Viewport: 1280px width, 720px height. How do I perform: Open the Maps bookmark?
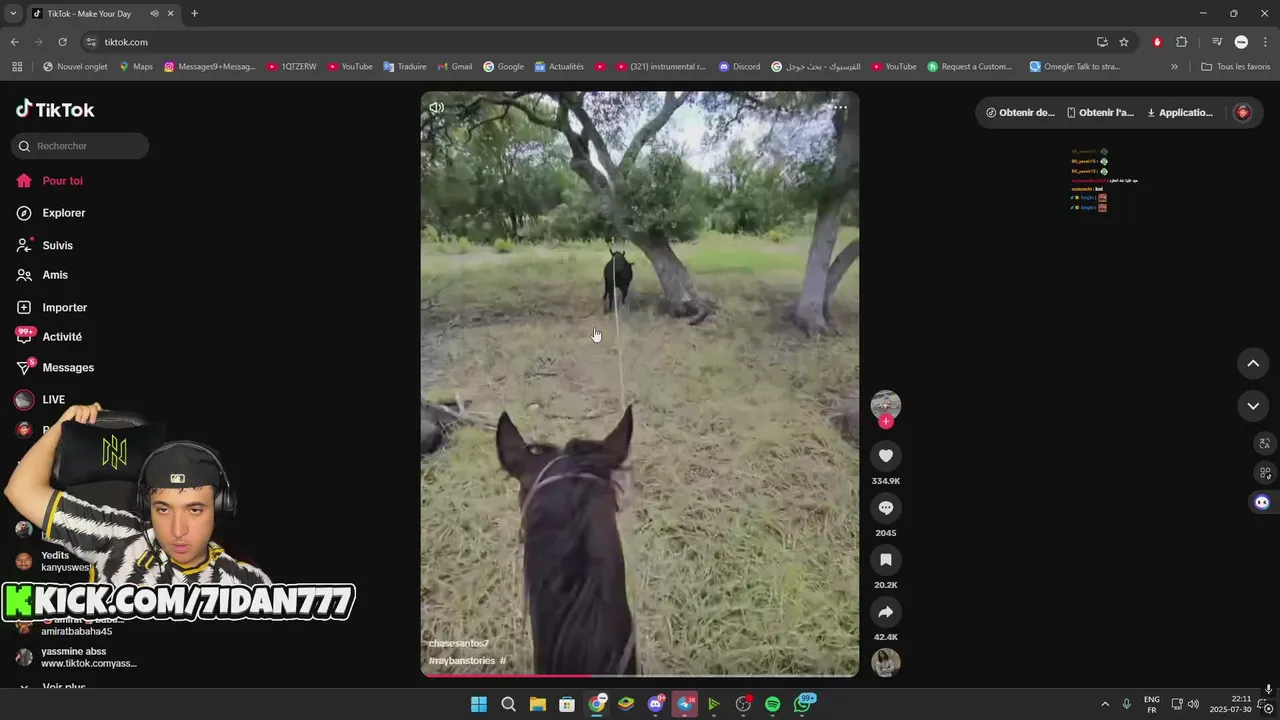[136, 67]
